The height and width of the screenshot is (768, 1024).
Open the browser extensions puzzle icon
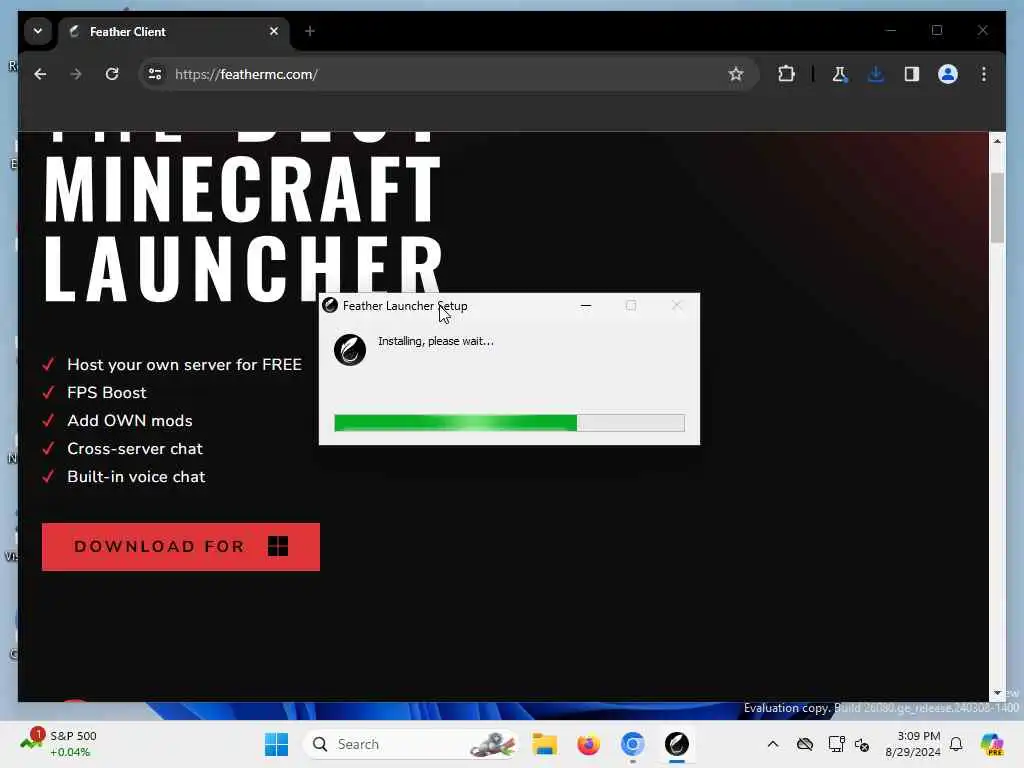pos(786,74)
